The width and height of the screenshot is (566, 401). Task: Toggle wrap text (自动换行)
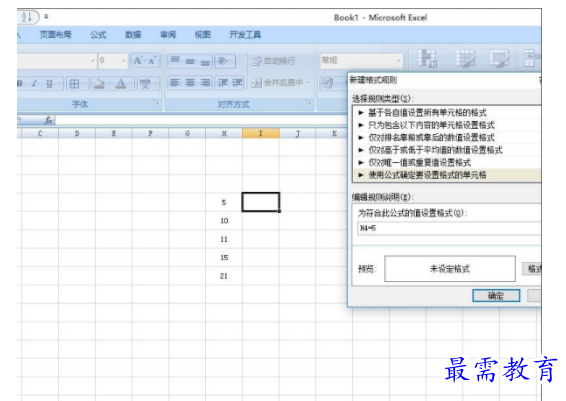click(x=274, y=61)
